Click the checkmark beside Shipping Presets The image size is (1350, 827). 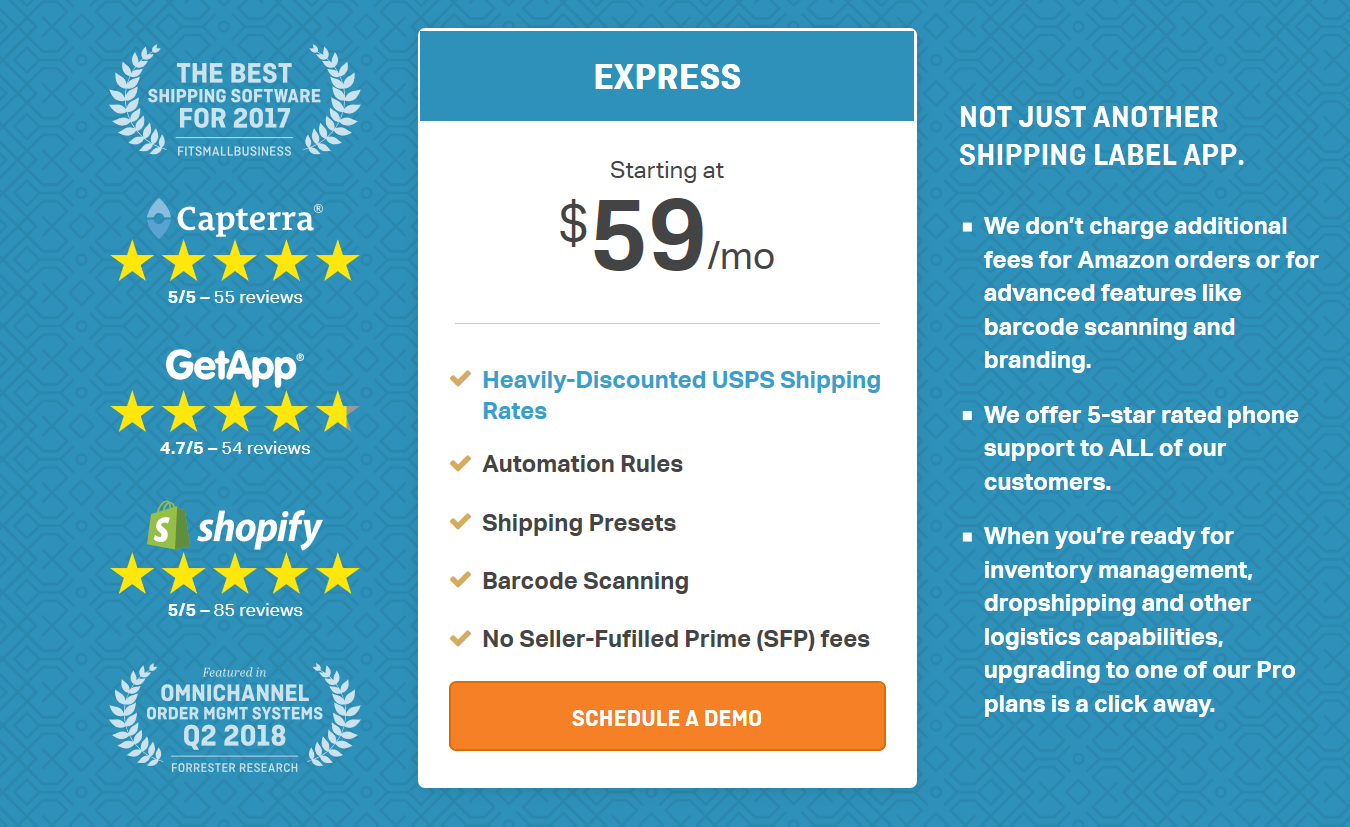[460, 522]
